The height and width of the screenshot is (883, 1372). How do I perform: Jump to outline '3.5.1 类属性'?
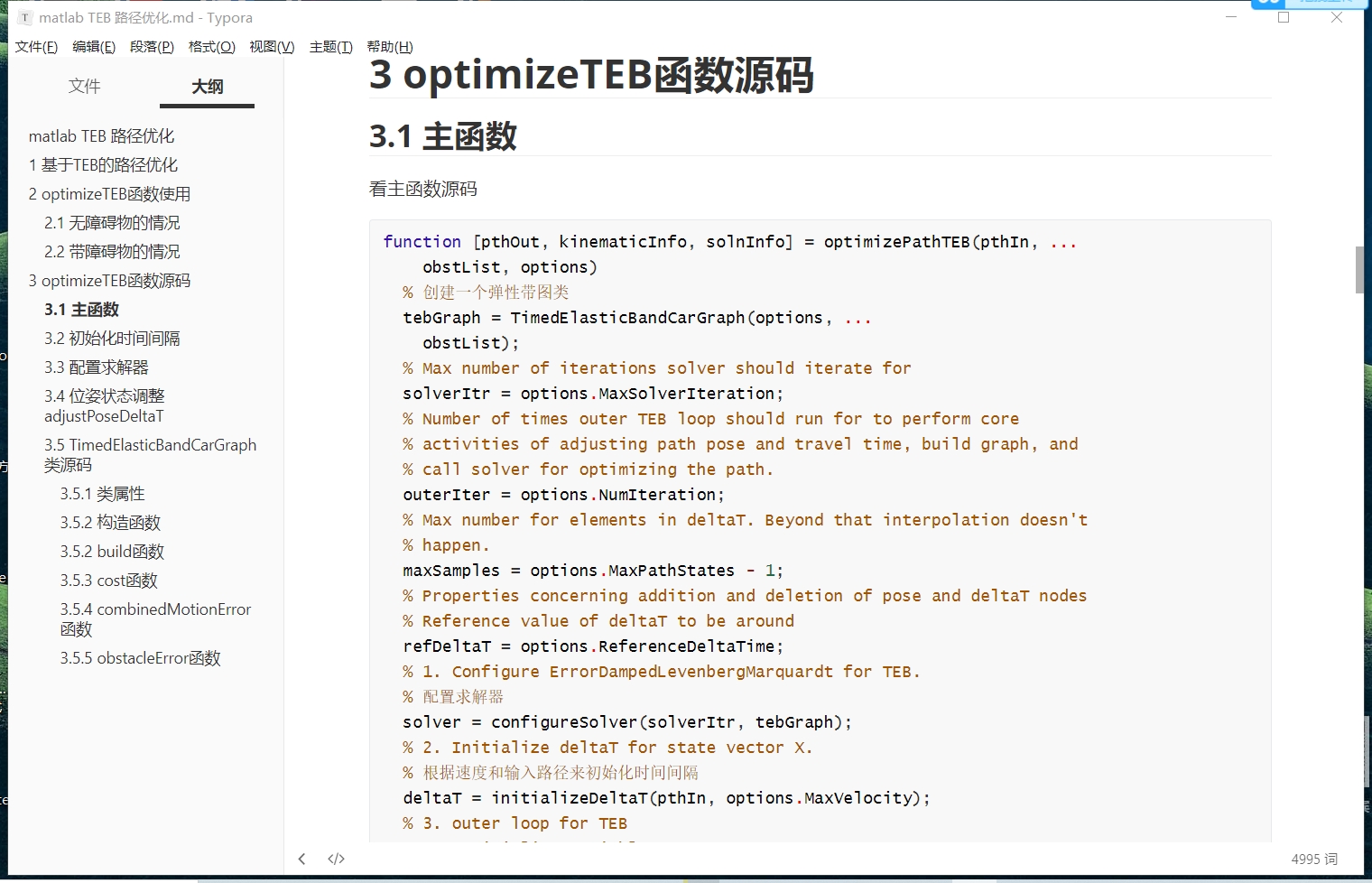pos(102,494)
